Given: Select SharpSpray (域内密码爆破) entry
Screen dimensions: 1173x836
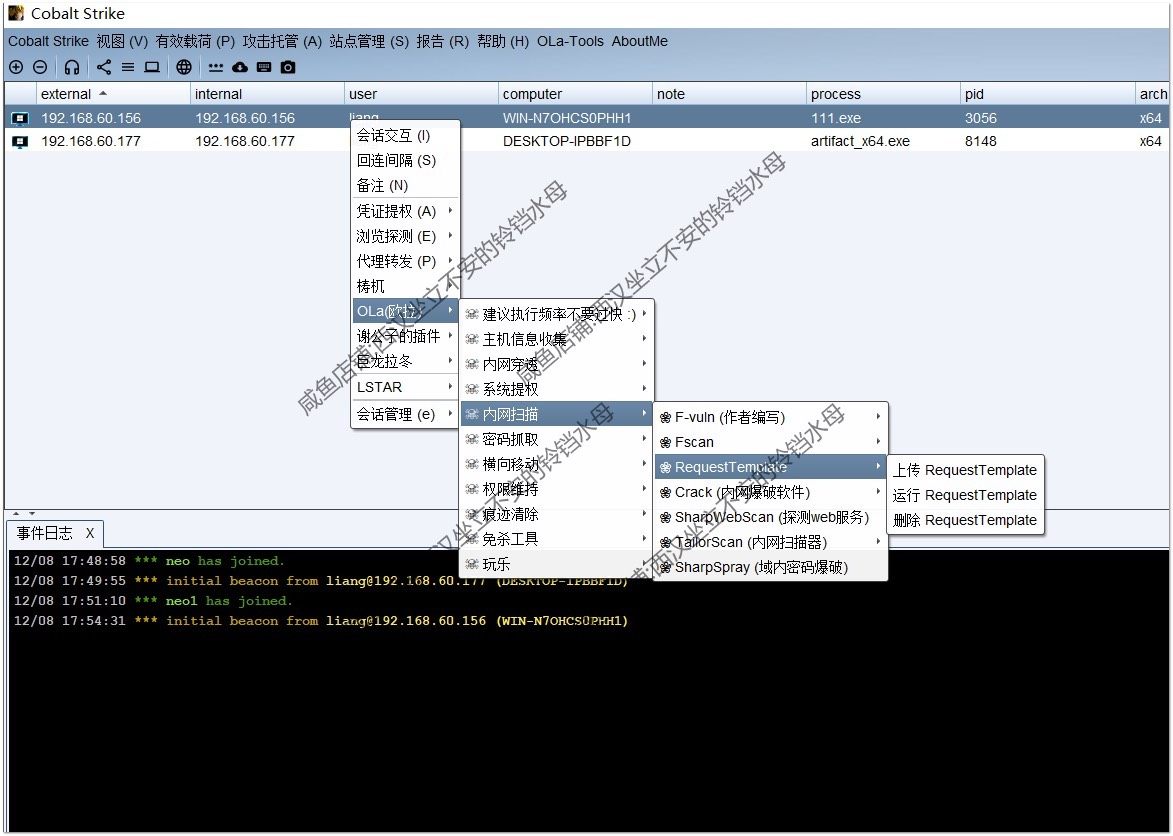Looking at the screenshot, I should click(760, 567).
